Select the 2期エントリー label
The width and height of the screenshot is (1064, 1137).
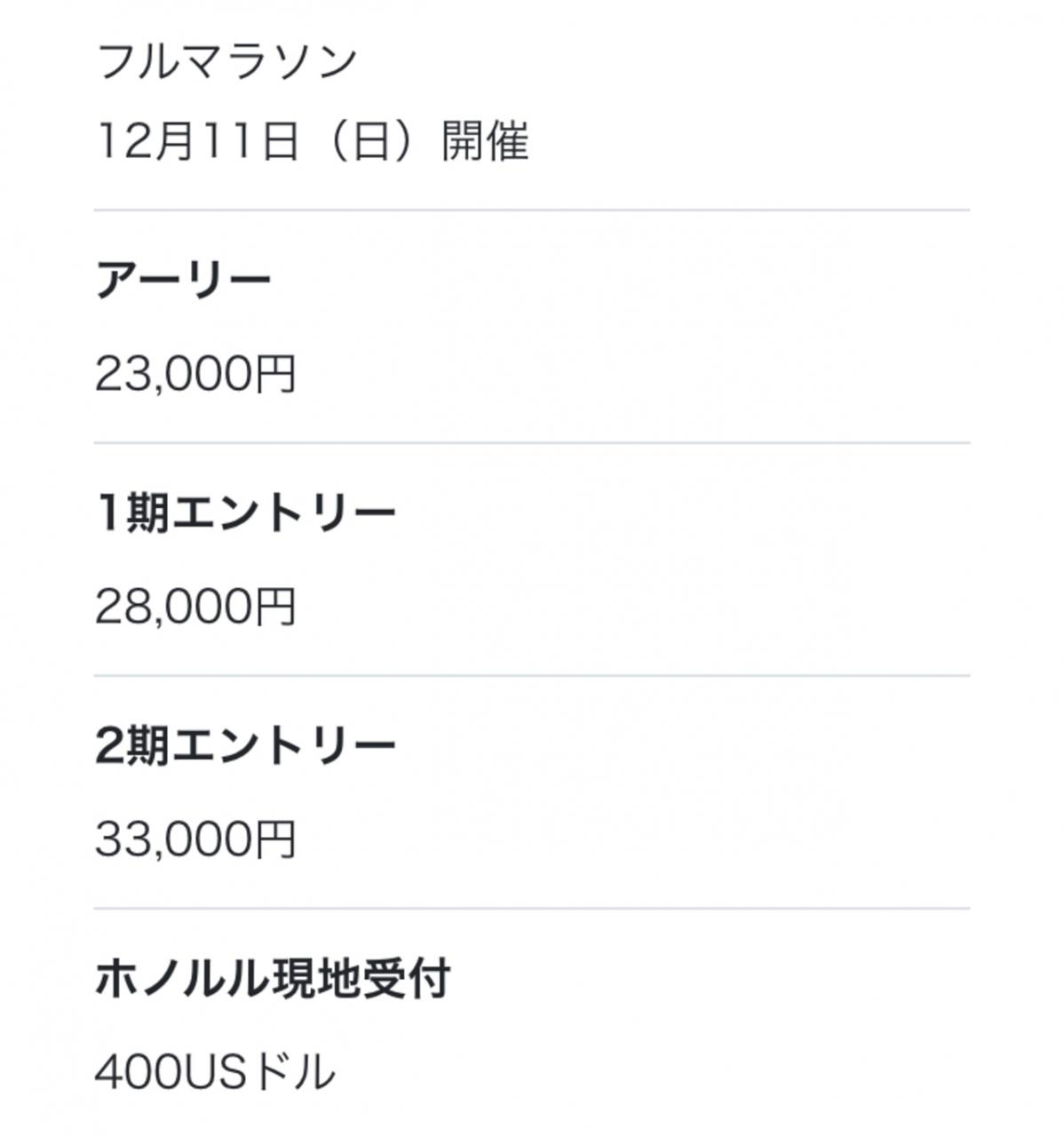point(245,746)
